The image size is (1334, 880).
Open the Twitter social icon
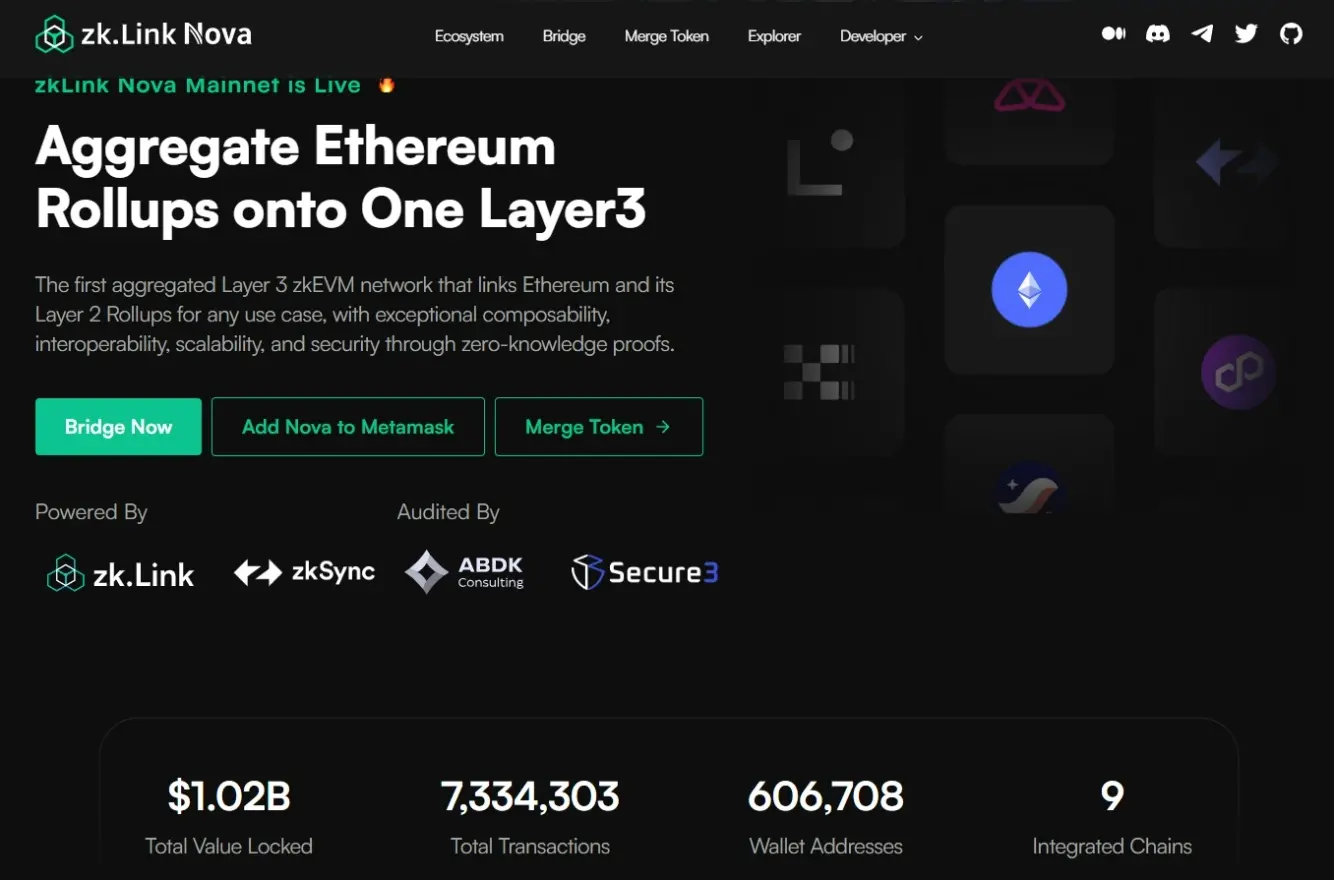coord(1246,34)
